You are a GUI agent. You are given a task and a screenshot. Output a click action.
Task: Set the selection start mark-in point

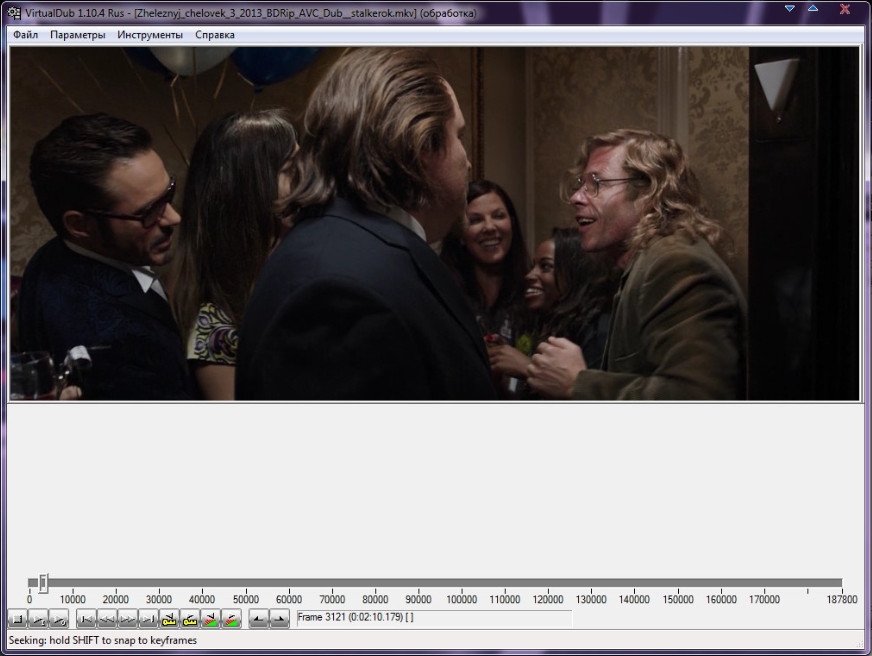(259, 619)
